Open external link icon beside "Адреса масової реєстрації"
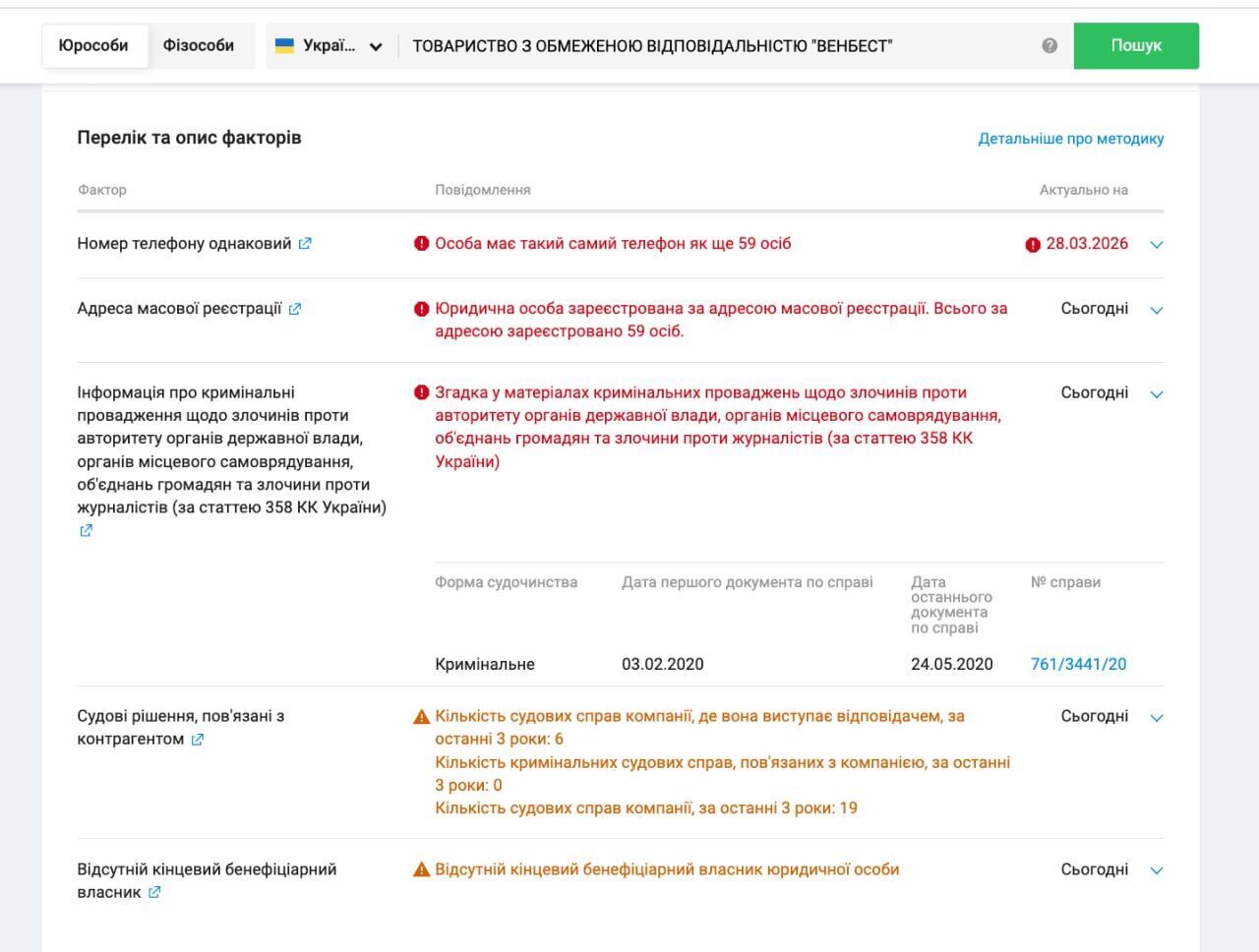 coord(295,309)
